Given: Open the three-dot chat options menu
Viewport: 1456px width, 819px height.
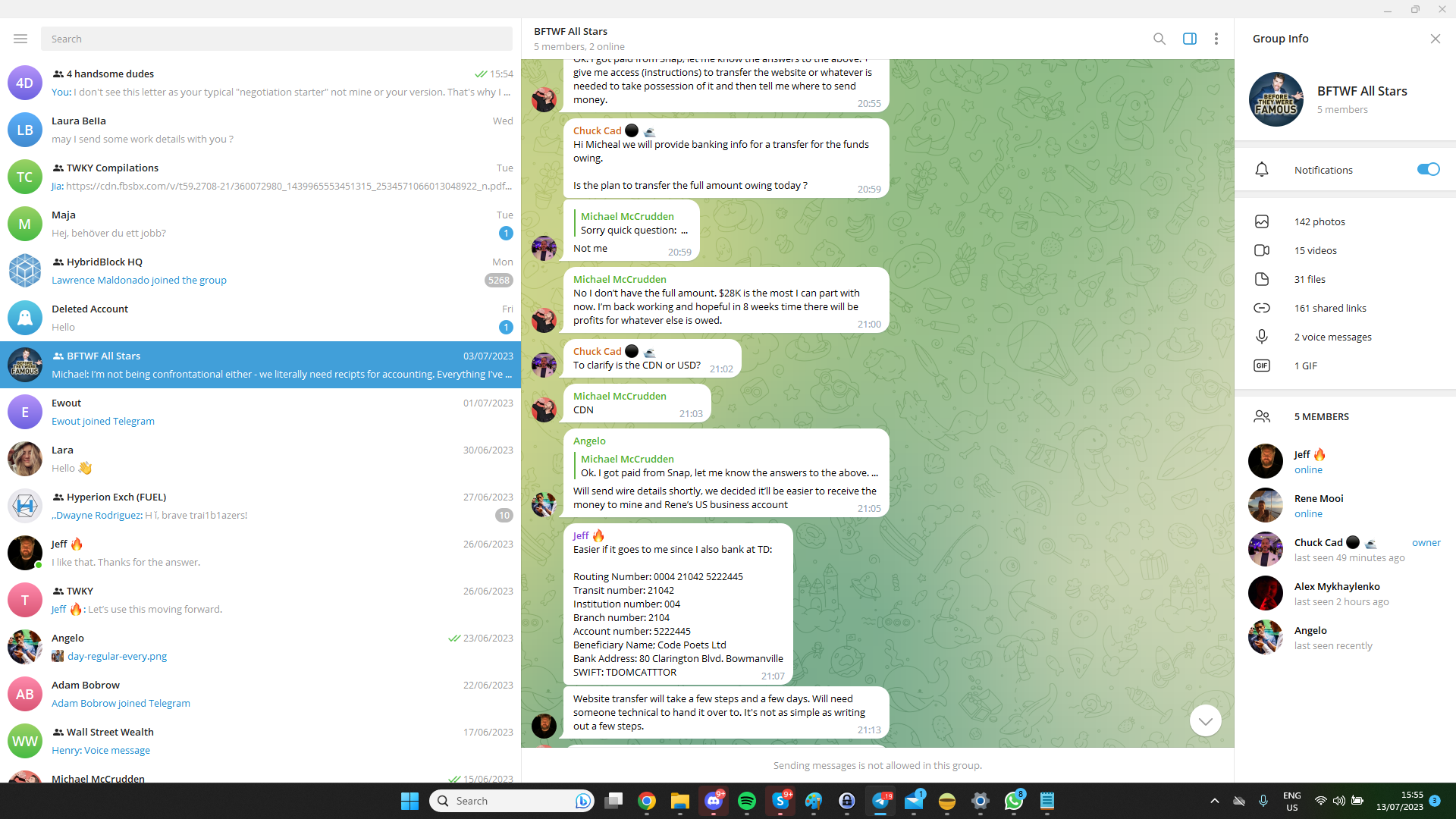Looking at the screenshot, I should [x=1216, y=39].
